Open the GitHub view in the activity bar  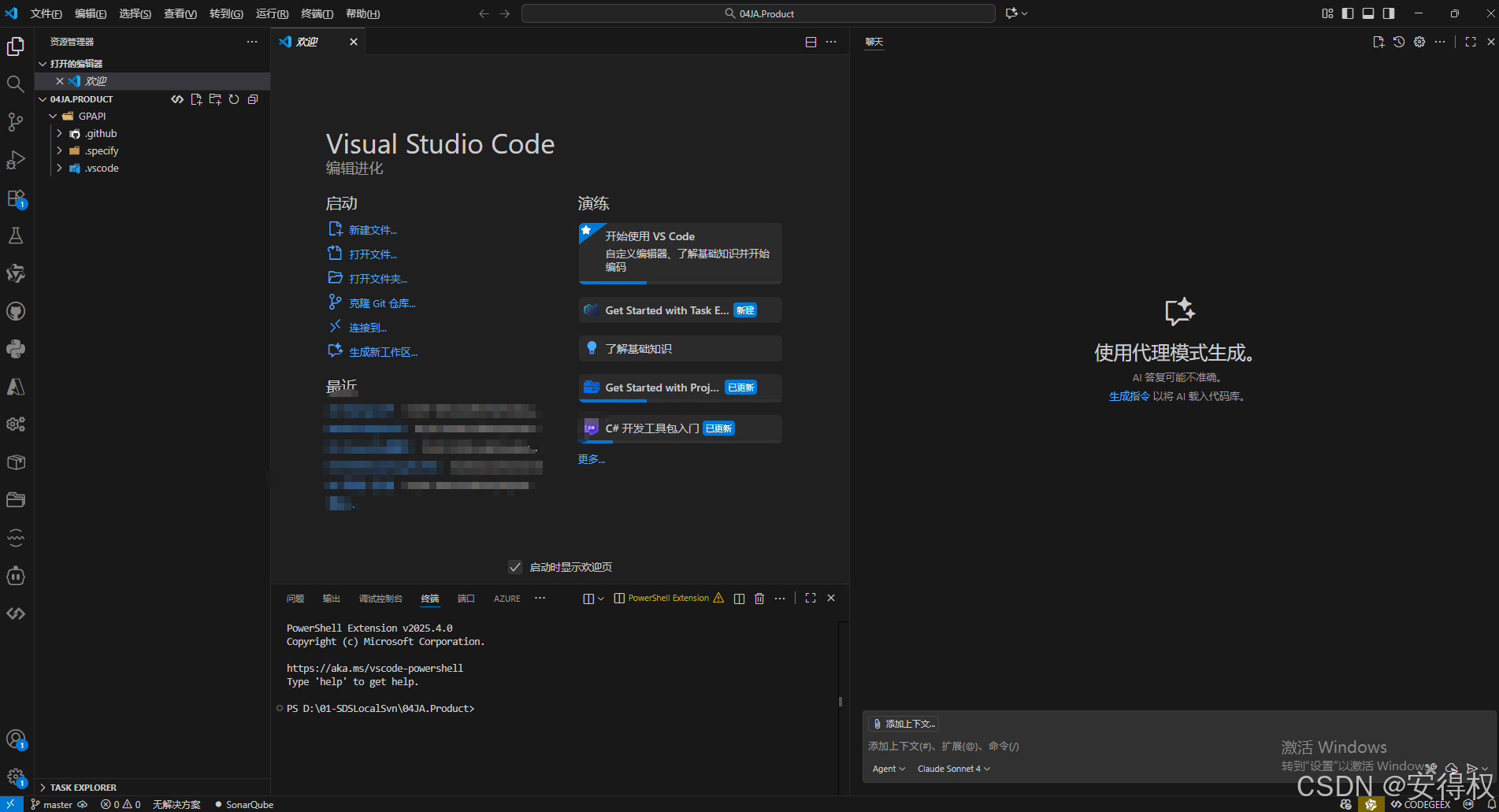16,311
